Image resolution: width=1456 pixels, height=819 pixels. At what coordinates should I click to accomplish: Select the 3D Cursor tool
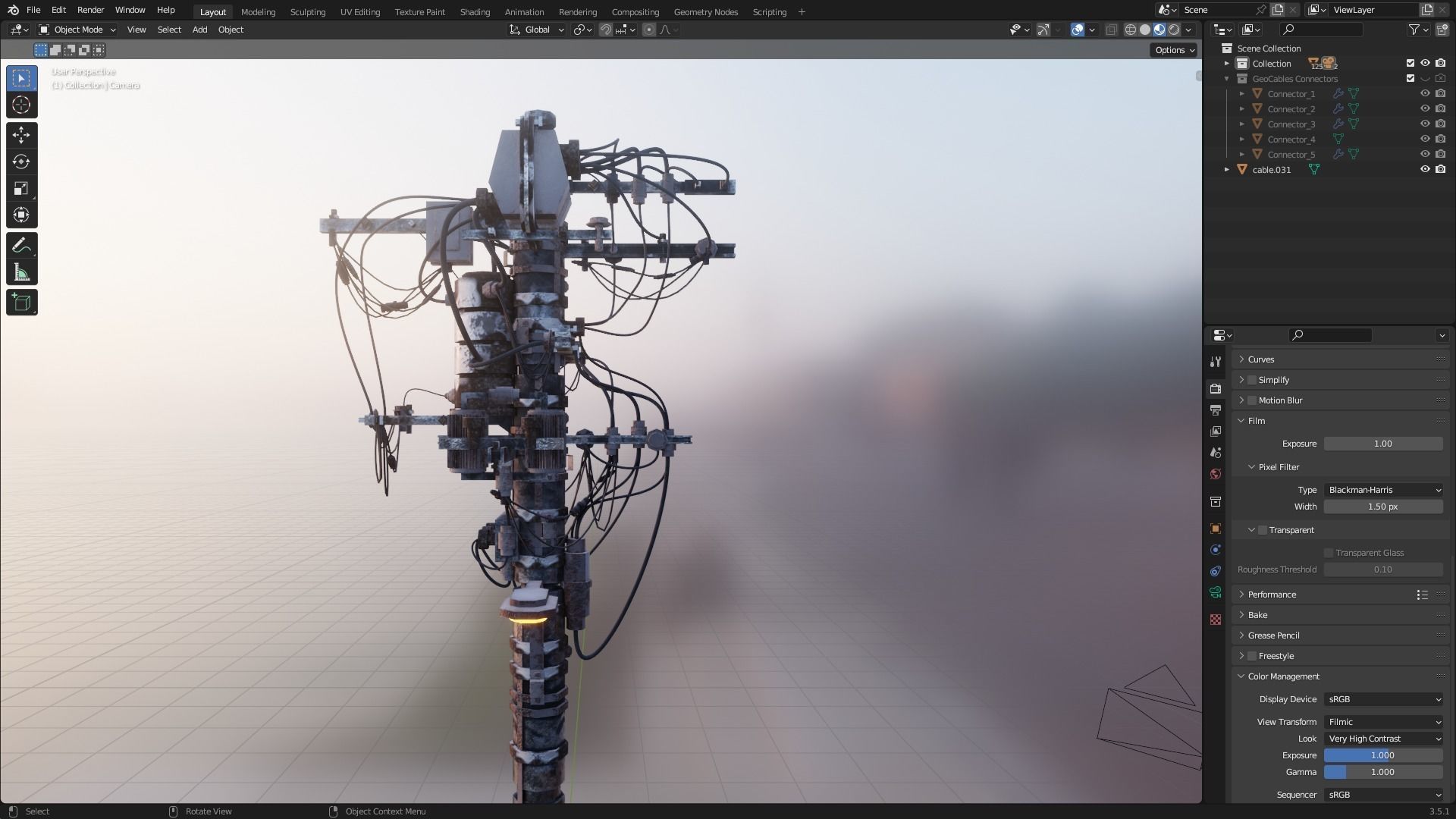tap(21, 105)
